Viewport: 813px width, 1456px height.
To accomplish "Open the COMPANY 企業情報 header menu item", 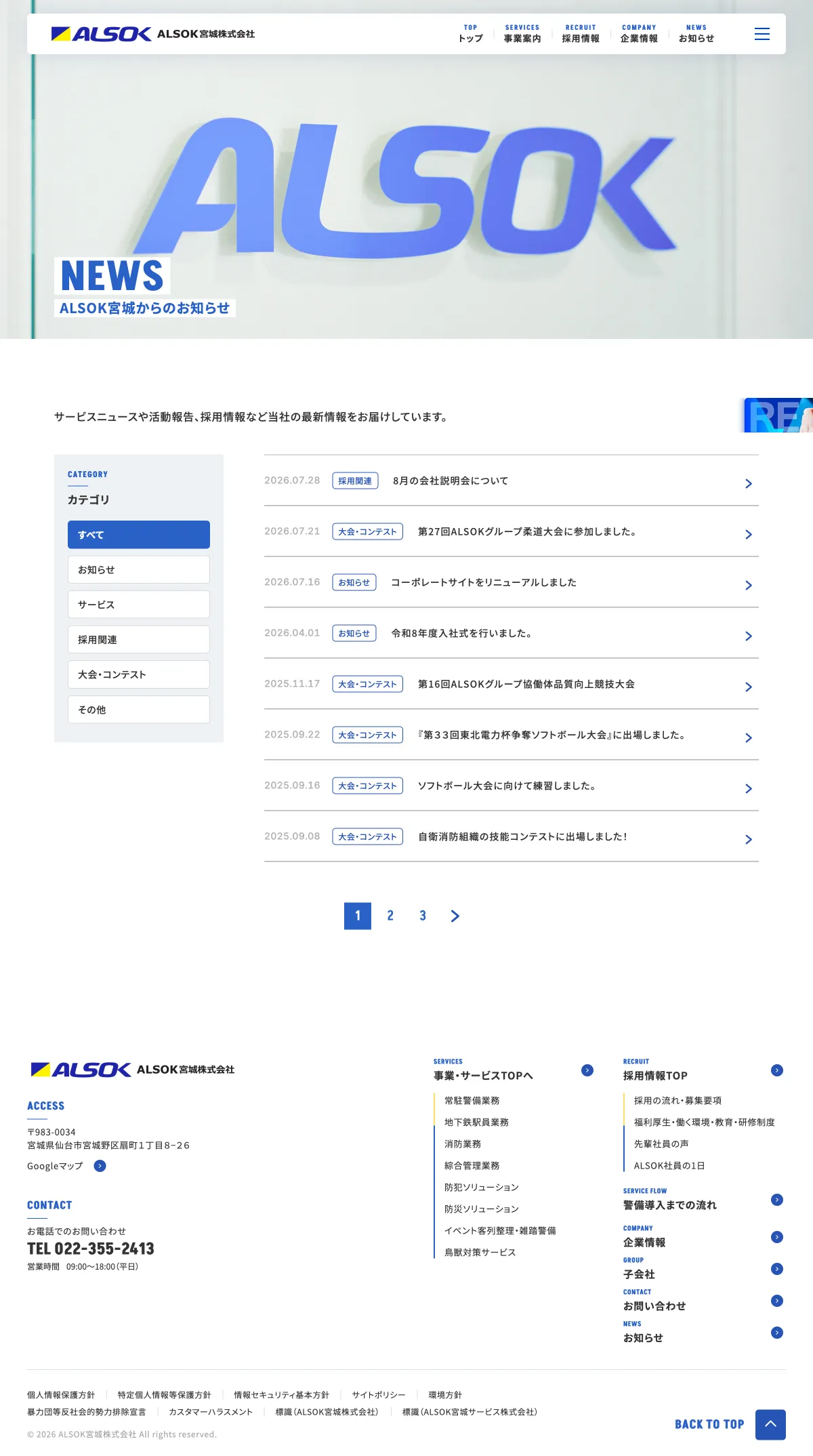I will pyautogui.click(x=639, y=34).
